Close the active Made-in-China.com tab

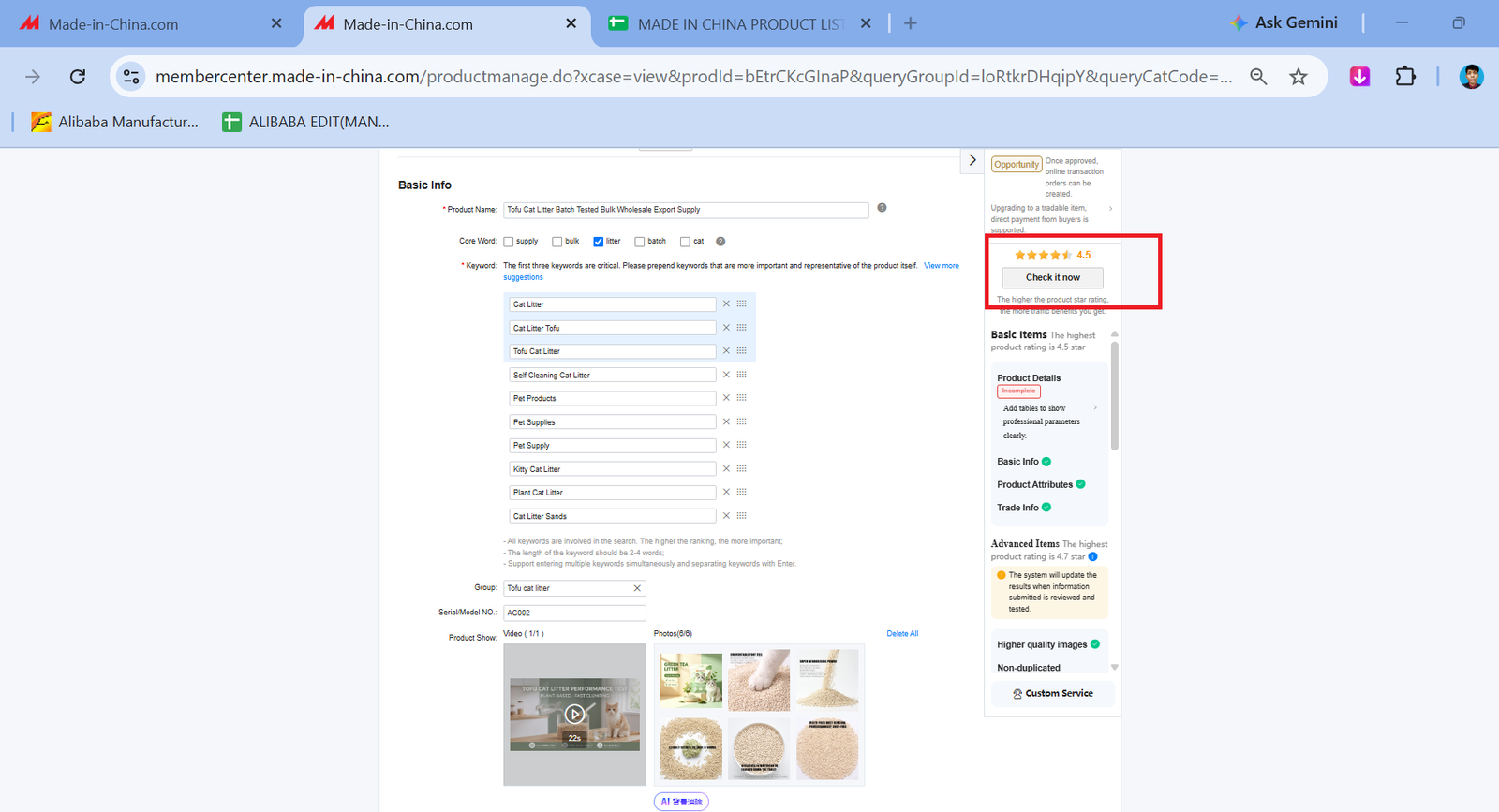click(571, 23)
